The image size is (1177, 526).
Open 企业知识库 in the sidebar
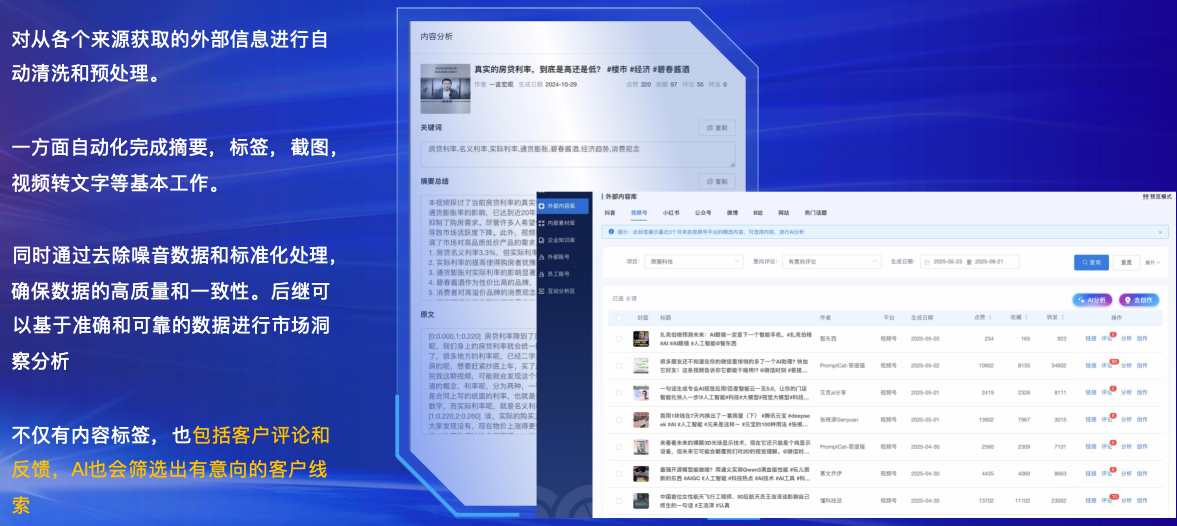click(563, 240)
